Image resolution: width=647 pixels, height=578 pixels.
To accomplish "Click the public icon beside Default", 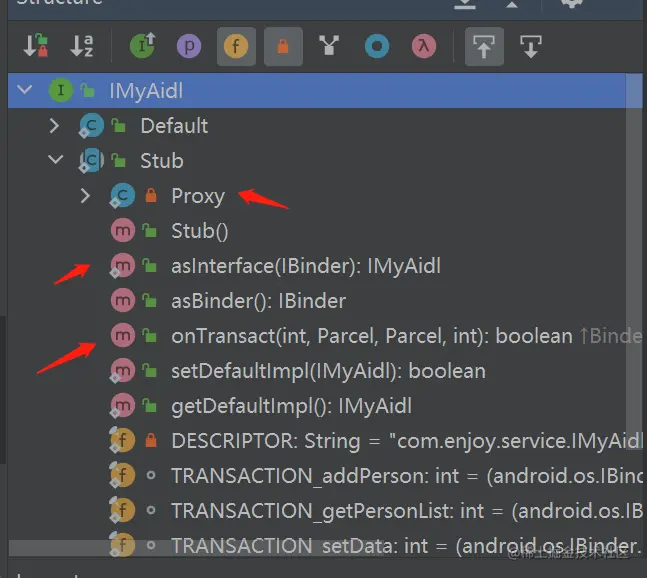I will [118, 125].
